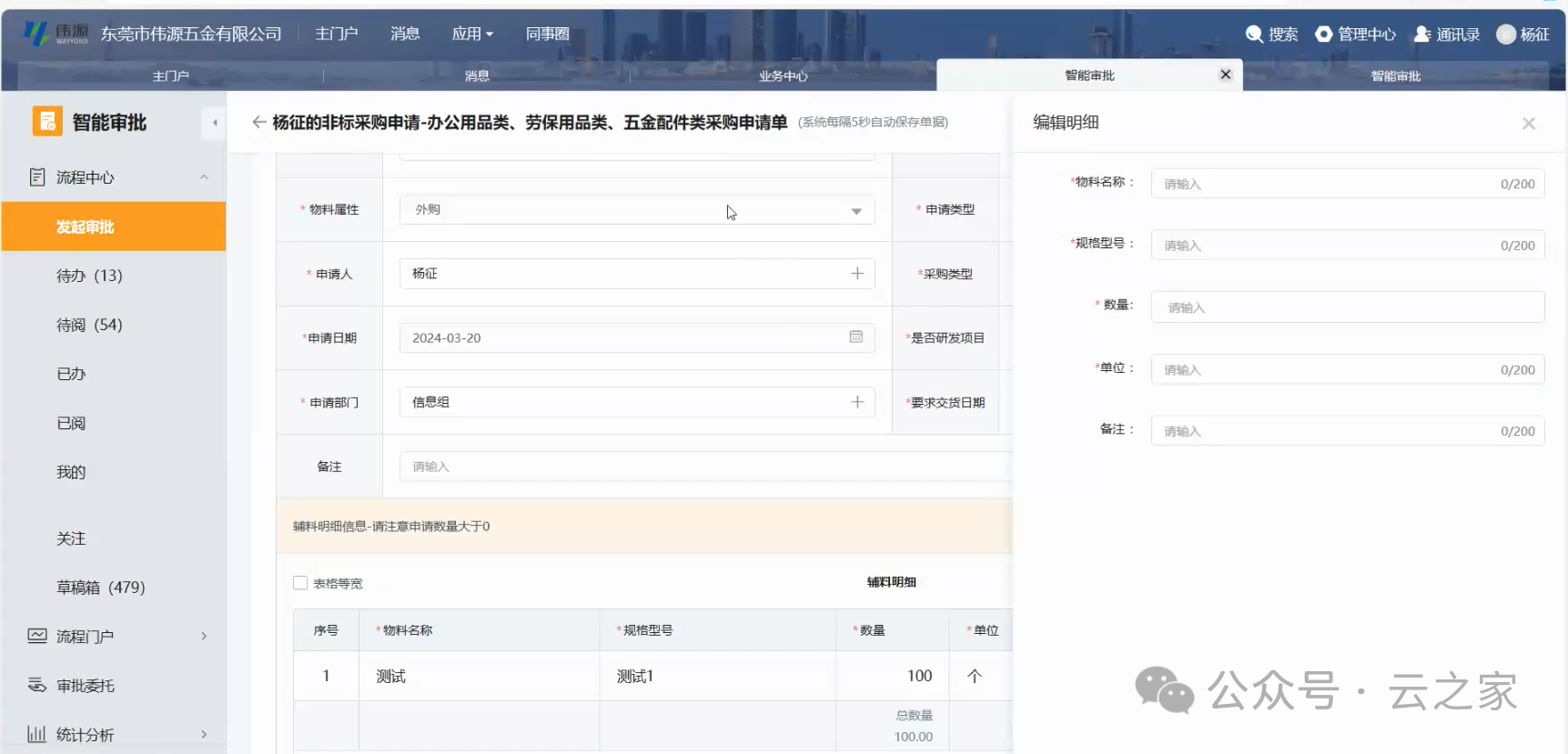Open 通讯录 contacts icon
The height and width of the screenshot is (754, 1568).
tap(1421, 34)
